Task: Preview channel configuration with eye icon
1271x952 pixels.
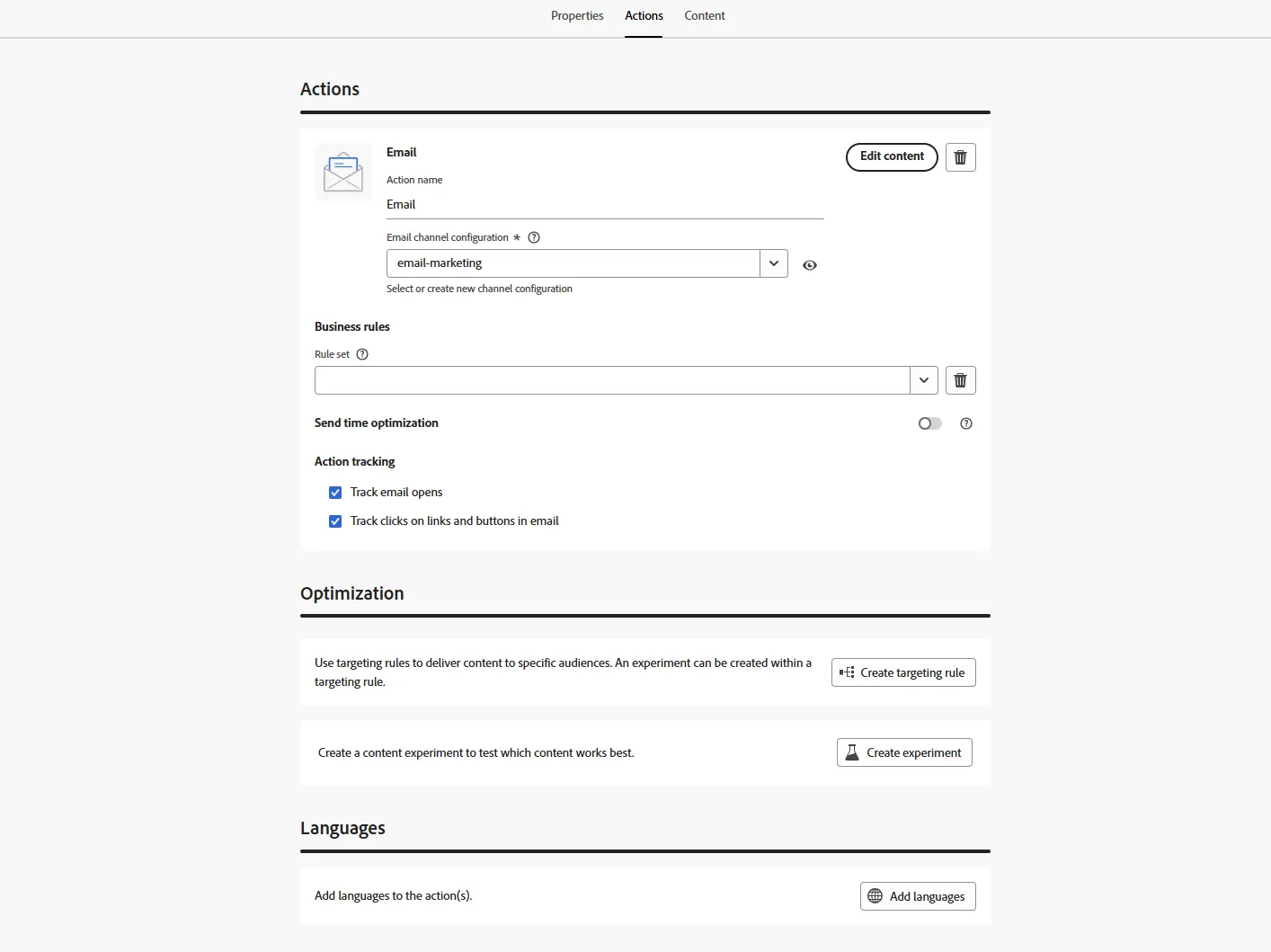Action: point(810,265)
